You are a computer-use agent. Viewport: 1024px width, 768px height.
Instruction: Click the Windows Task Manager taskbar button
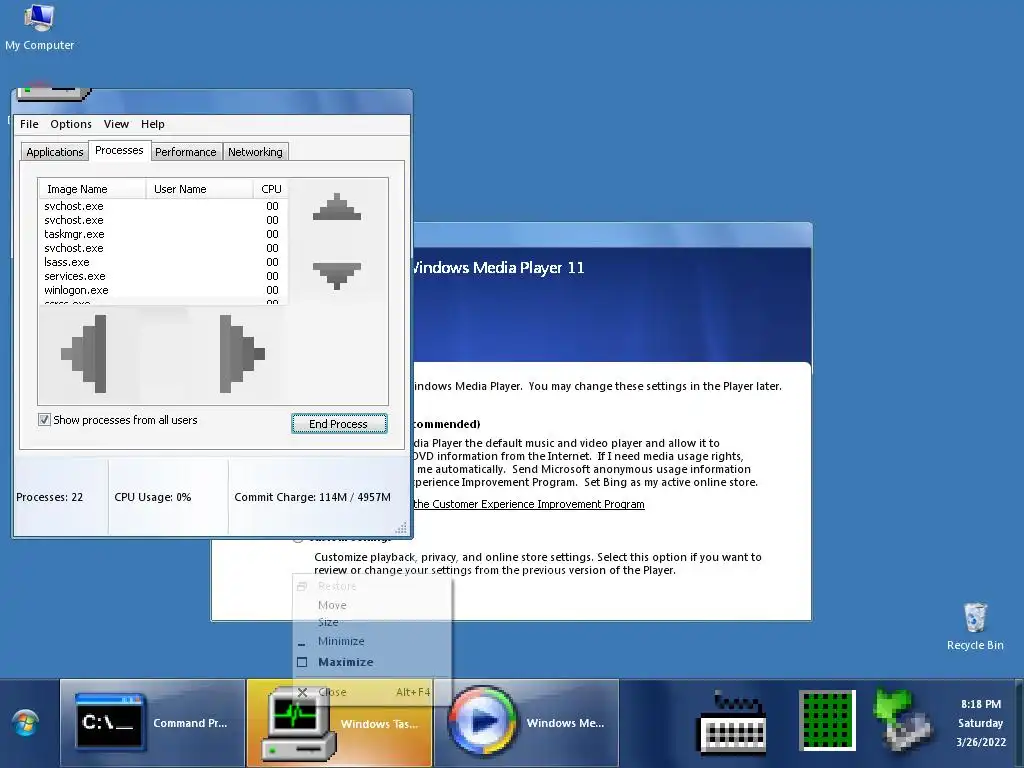(339, 723)
